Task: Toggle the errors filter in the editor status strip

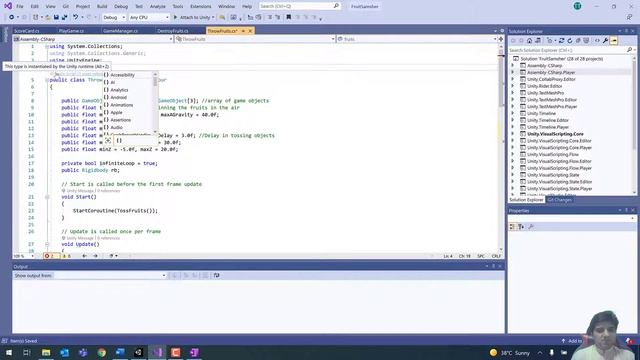Action: 51,256
